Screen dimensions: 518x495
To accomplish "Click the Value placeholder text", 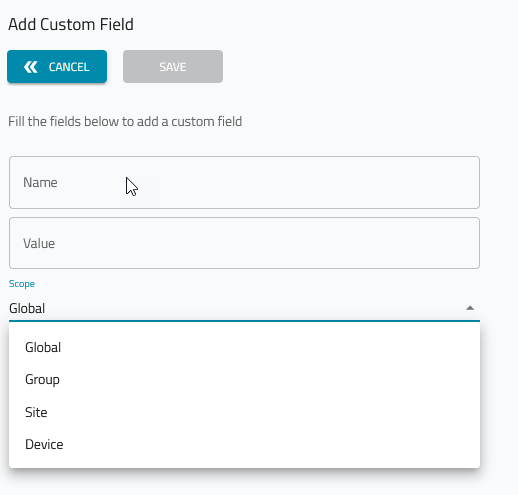I will 39,244.
